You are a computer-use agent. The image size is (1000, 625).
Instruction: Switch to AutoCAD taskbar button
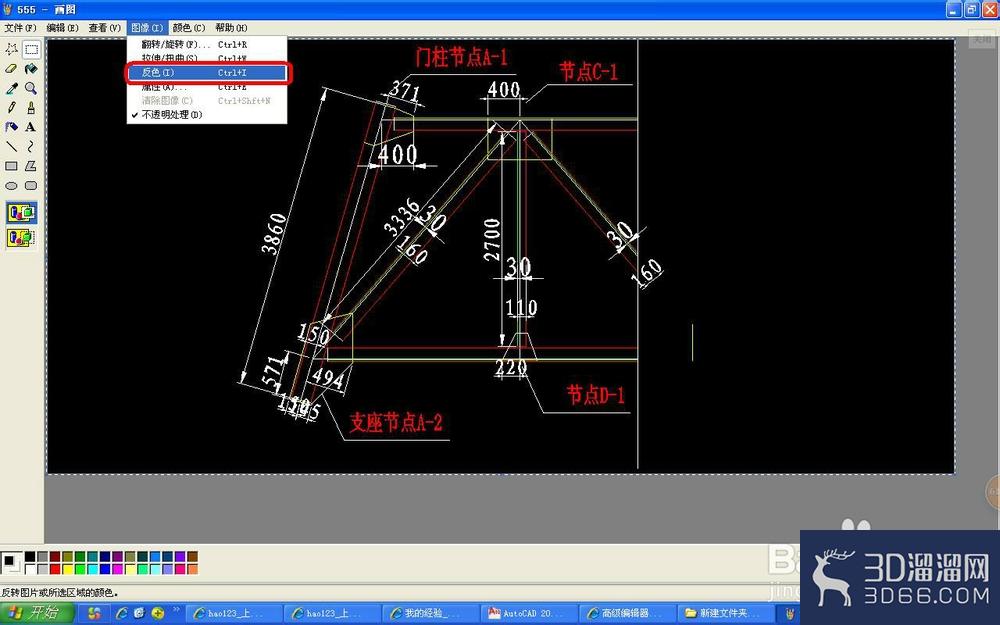click(529, 614)
